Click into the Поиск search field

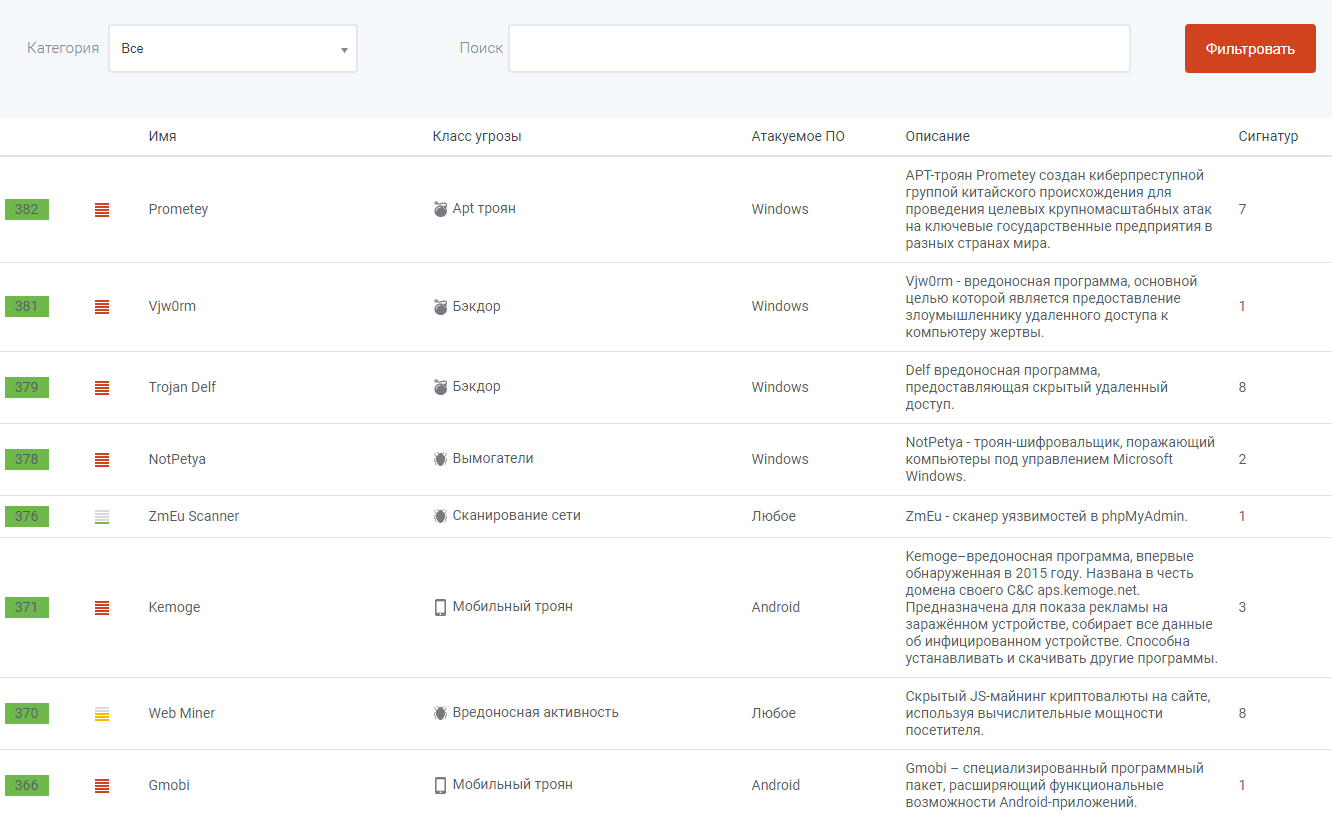click(819, 49)
